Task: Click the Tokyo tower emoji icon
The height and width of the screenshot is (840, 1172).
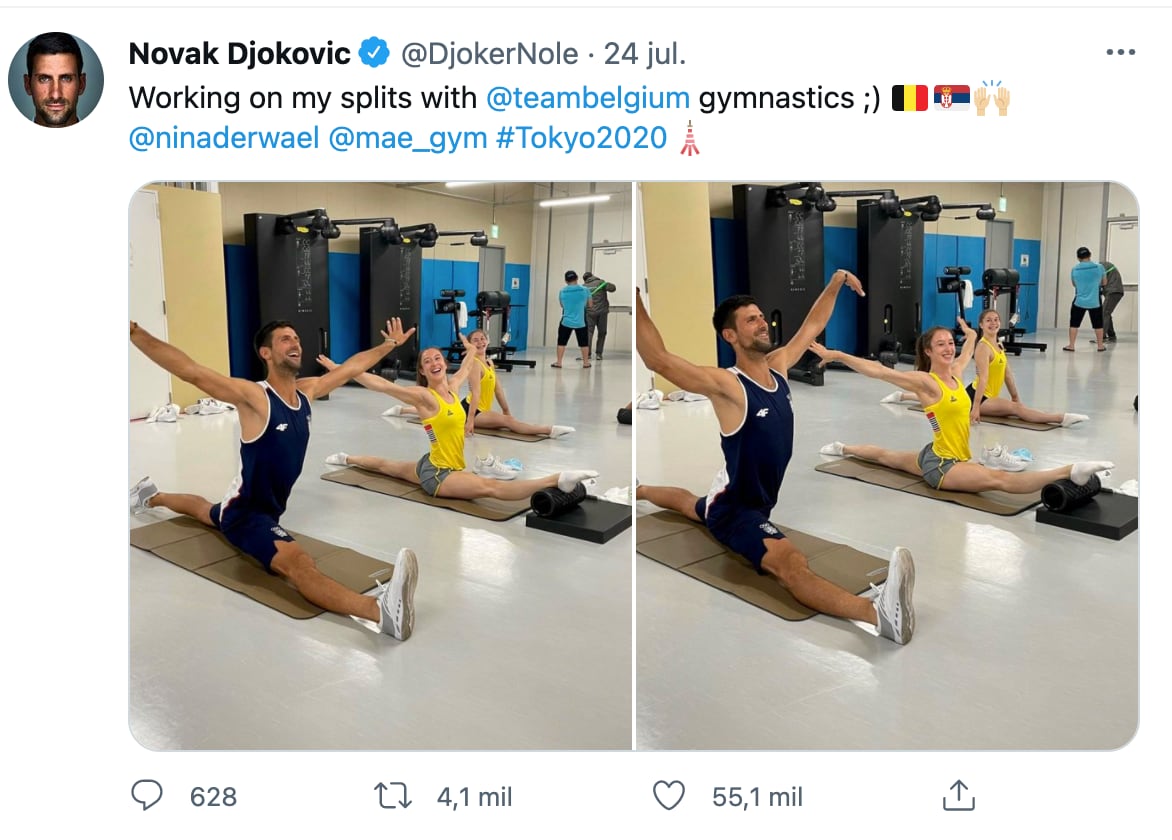Action: coord(689,138)
